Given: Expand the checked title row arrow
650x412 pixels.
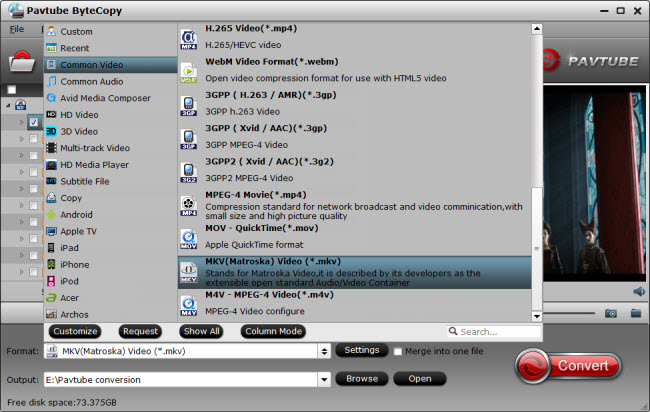Looking at the screenshot, I should click(x=22, y=122).
